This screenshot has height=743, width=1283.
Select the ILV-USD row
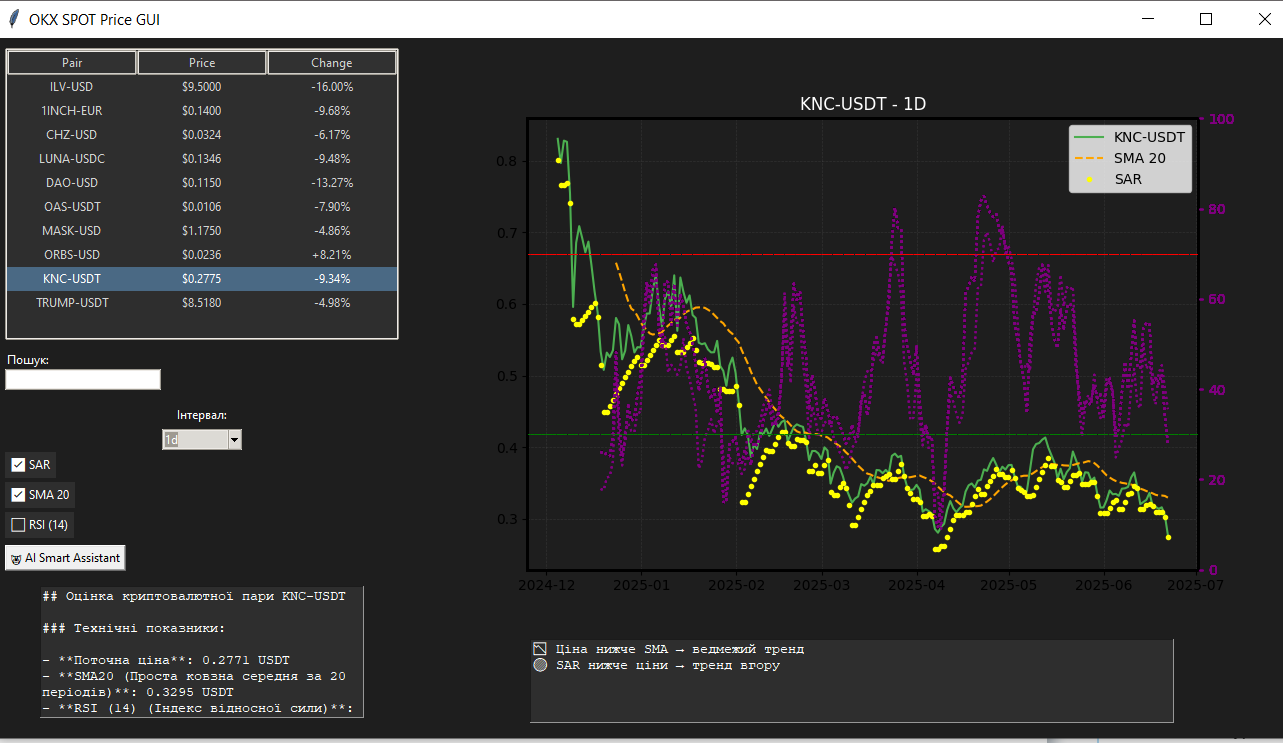coord(202,87)
